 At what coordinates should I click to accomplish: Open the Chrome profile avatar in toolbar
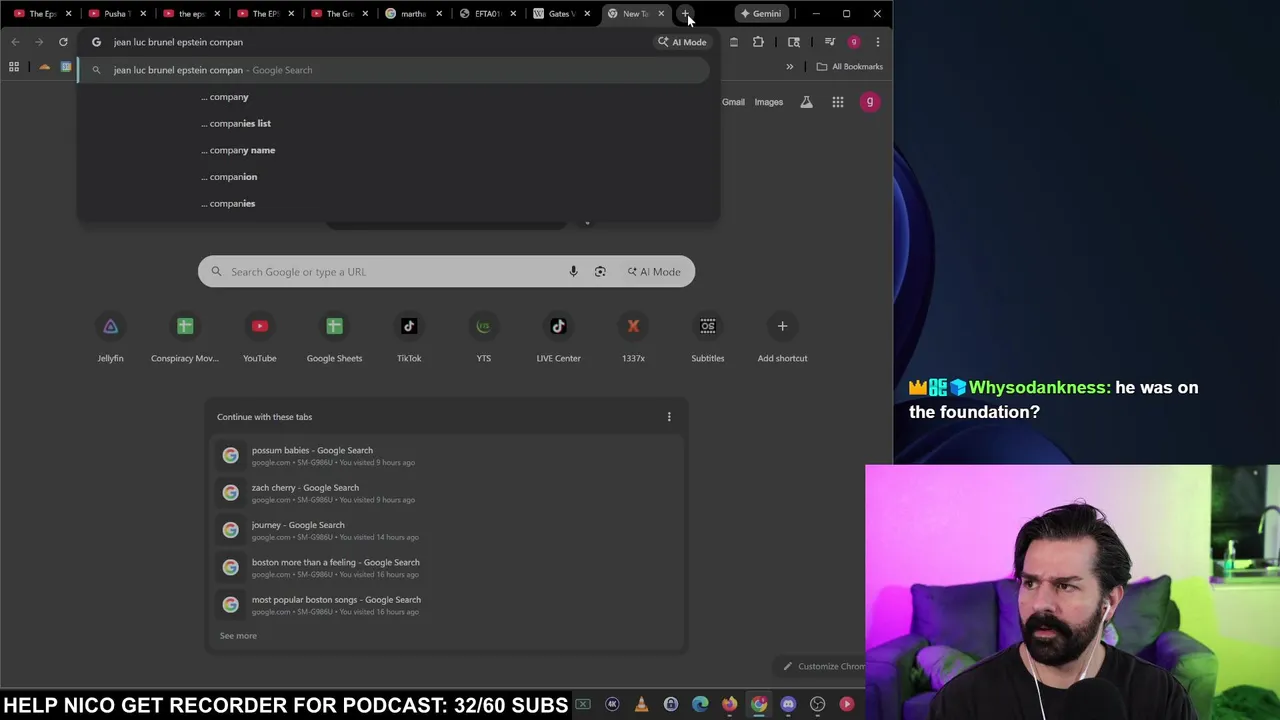pyautogui.click(x=854, y=42)
